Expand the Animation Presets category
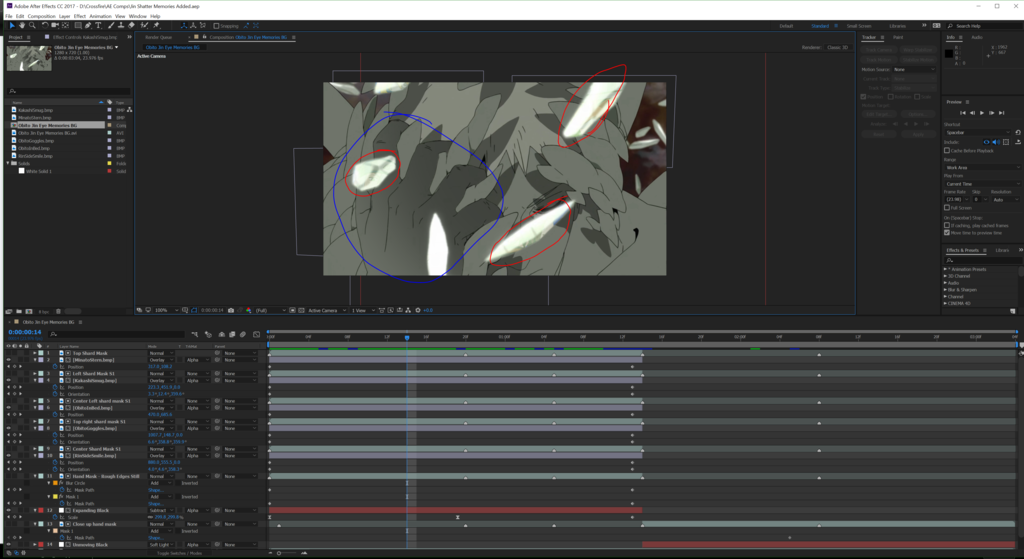Screen dimensions: 1024x559 click(945, 269)
